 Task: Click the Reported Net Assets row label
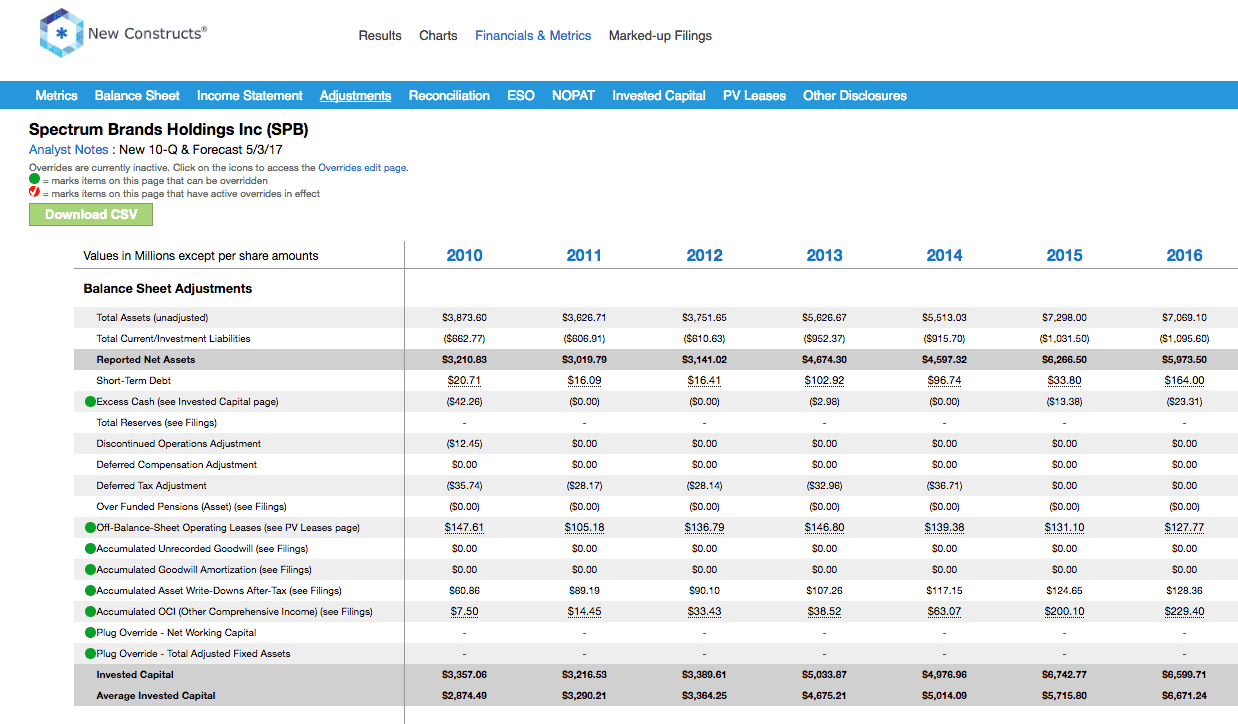click(146, 360)
